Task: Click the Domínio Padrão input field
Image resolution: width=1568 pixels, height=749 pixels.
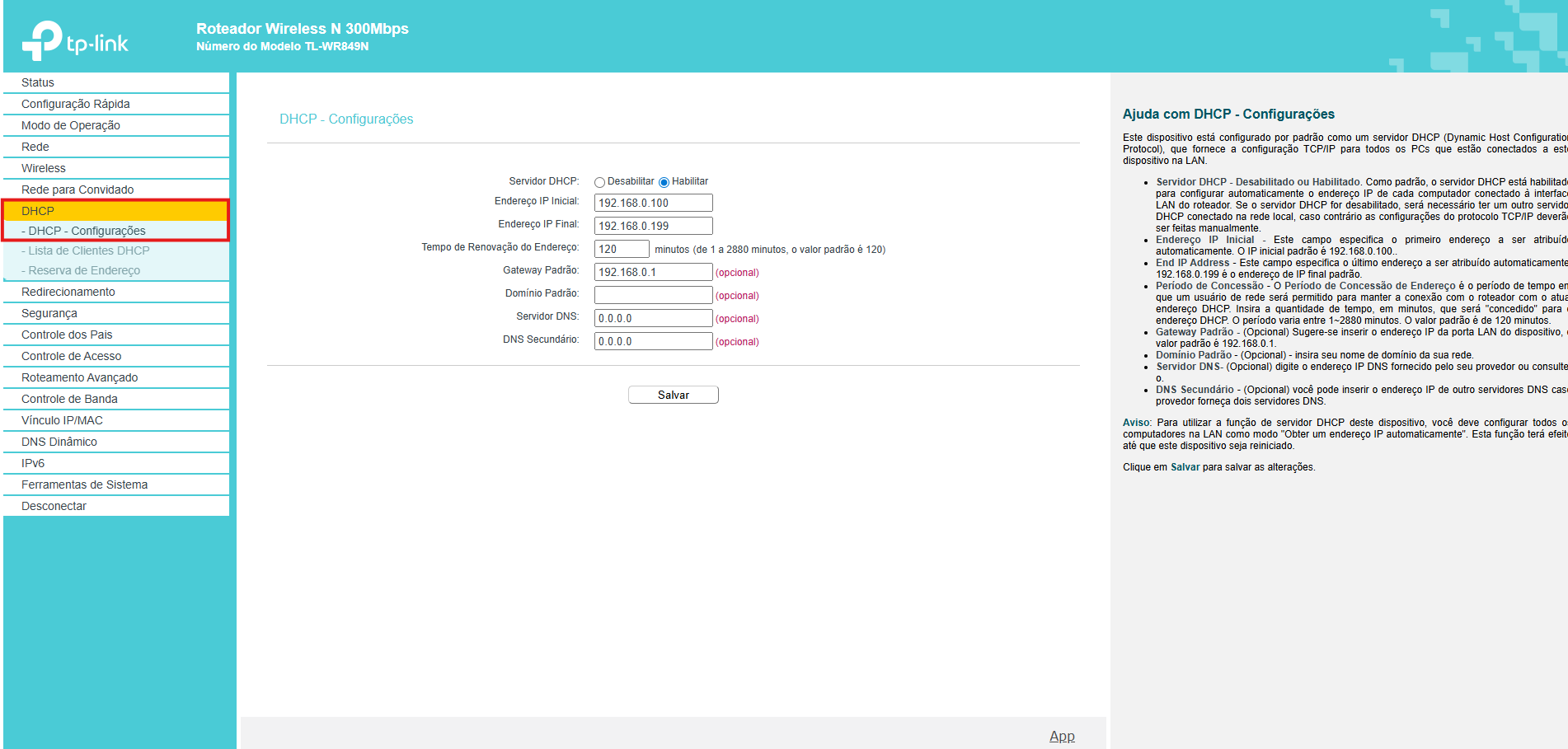Action: point(653,294)
